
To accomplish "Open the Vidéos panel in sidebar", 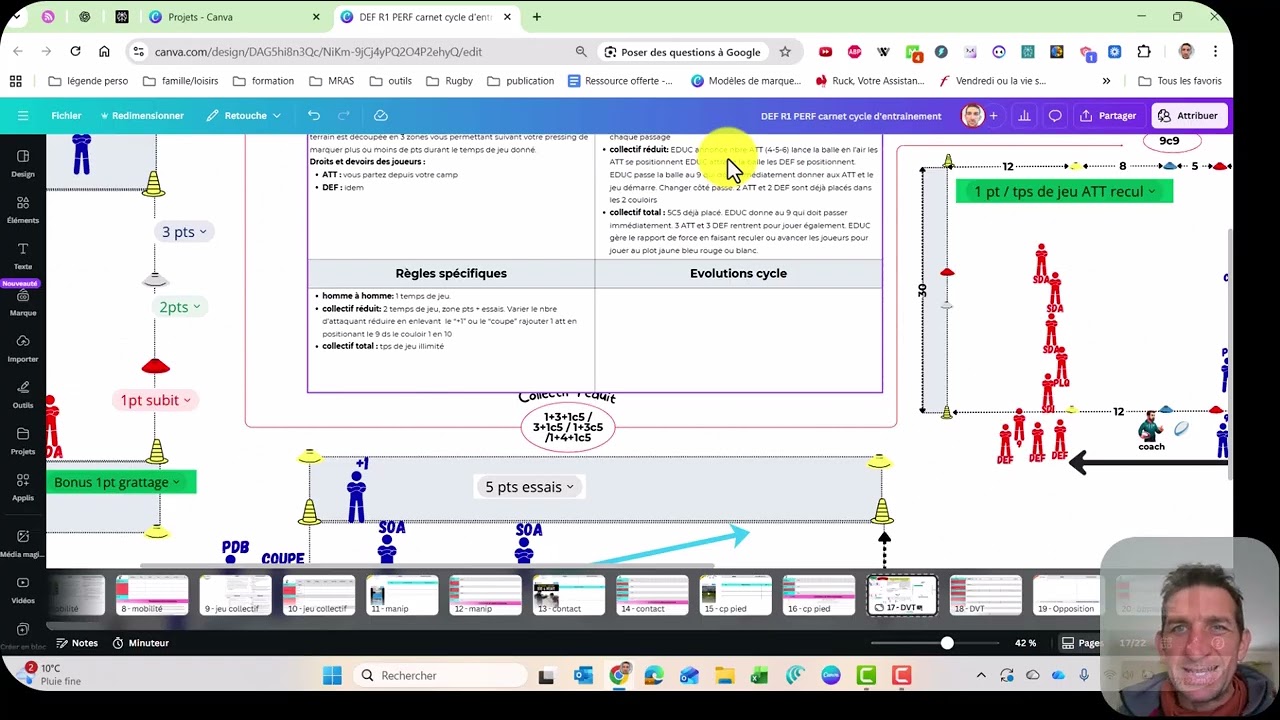I will click(x=23, y=589).
